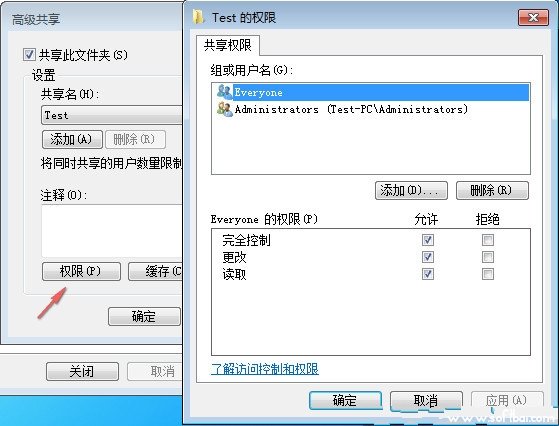Click 删除(R) button in permissions dialog

coord(492,190)
